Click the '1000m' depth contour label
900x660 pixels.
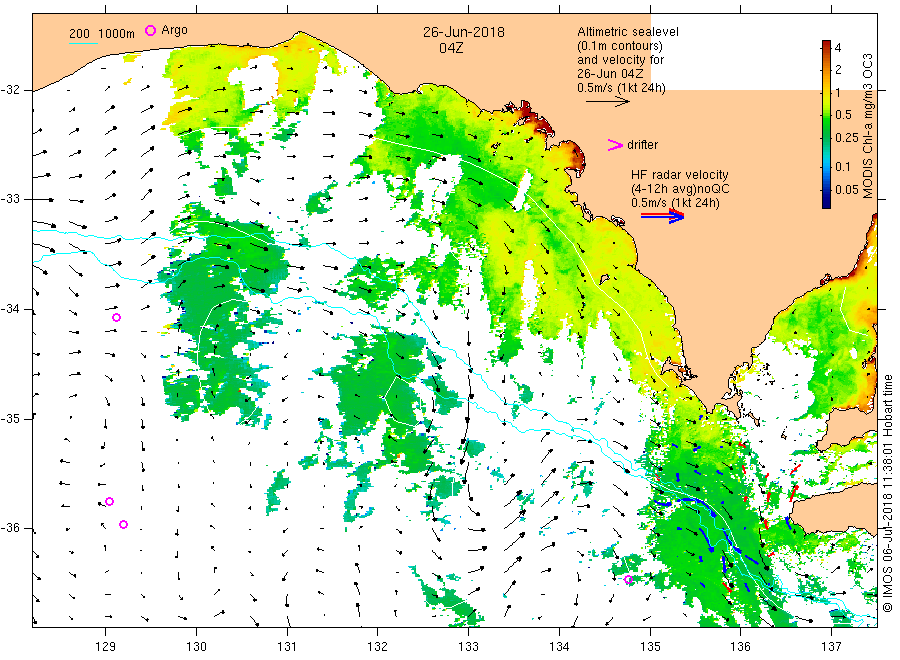(x=117, y=33)
